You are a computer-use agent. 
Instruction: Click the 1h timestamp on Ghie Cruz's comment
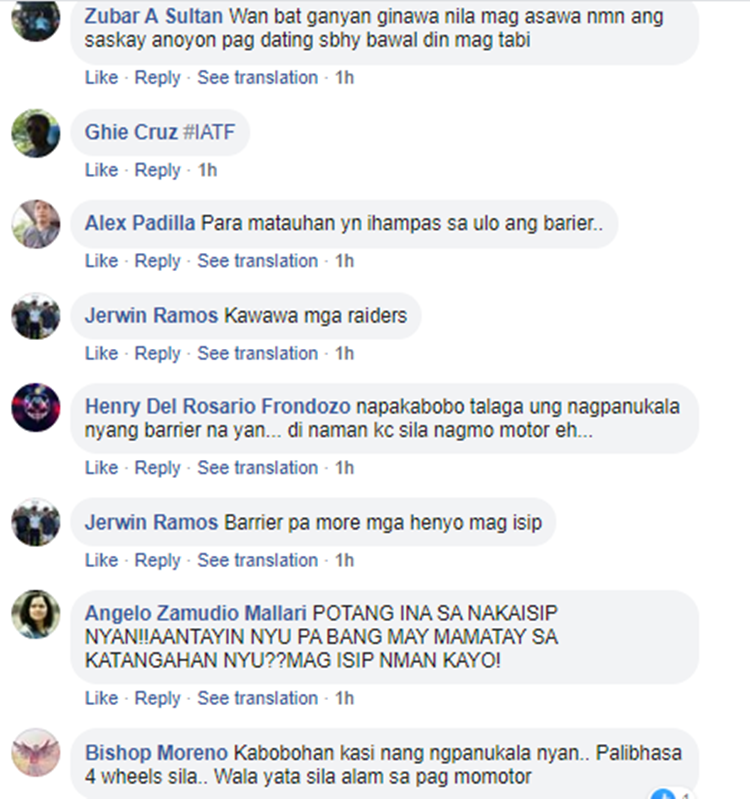click(207, 170)
